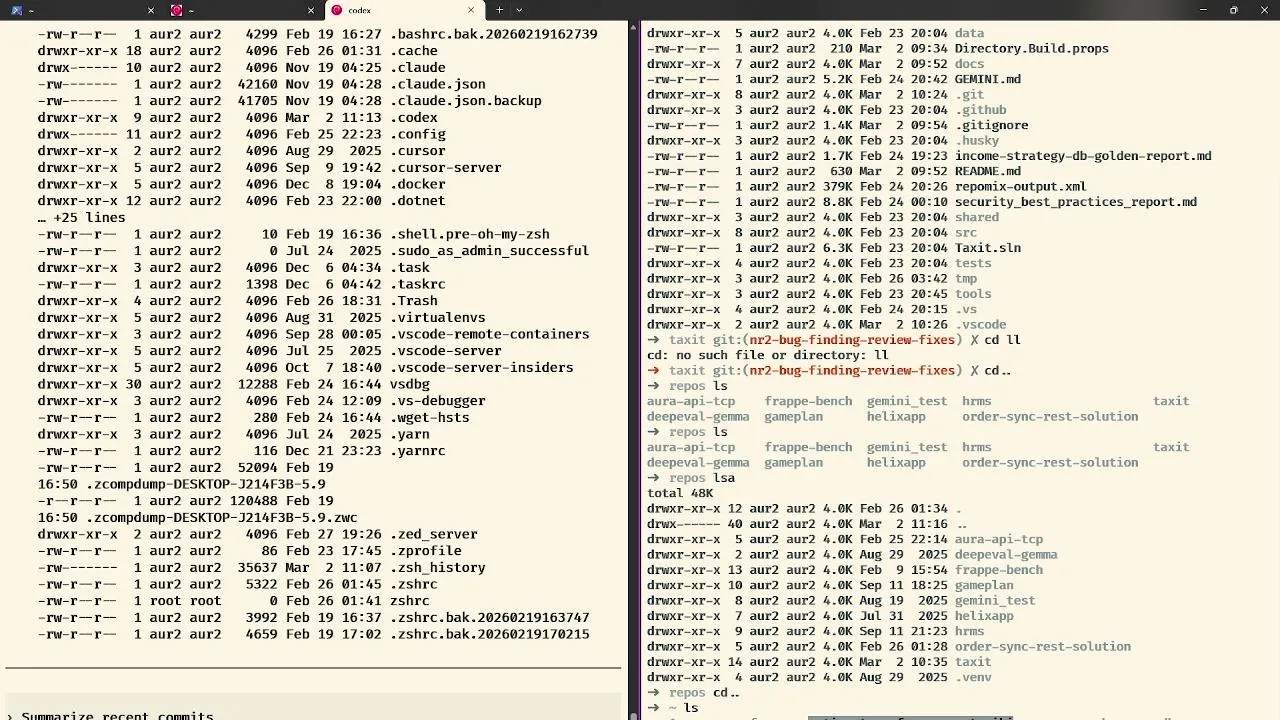Image resolution: width=1280 pixels, height=720 pixels.
Task: Click the Debian icon on codex tab
Action: [x=337, y=10]
